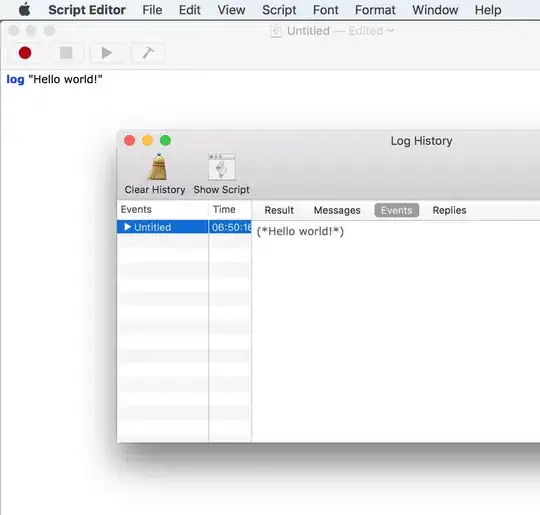540x515 pixels.
Task: Click the Stop script button
Action: click(66, 53)
